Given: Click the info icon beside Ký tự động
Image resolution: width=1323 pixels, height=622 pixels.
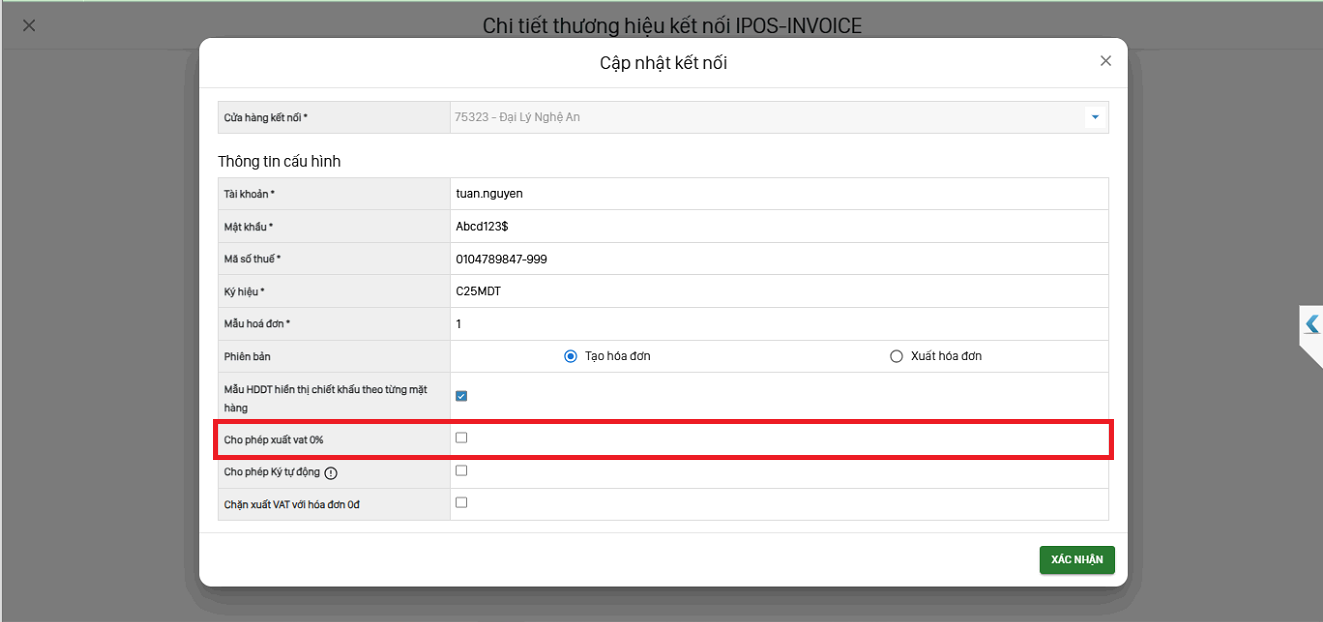Looking at the screenshot, I should (x=330, y=472).
